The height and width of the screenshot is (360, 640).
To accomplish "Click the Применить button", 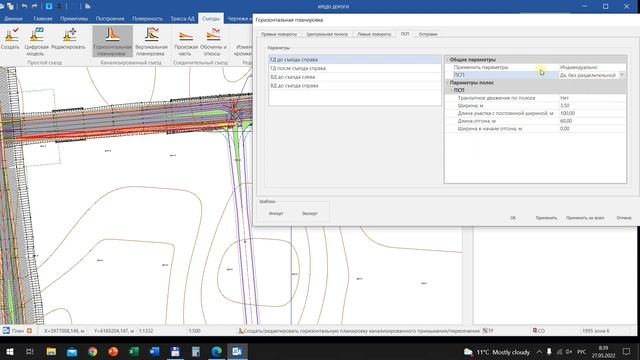I will pos(546,218).
